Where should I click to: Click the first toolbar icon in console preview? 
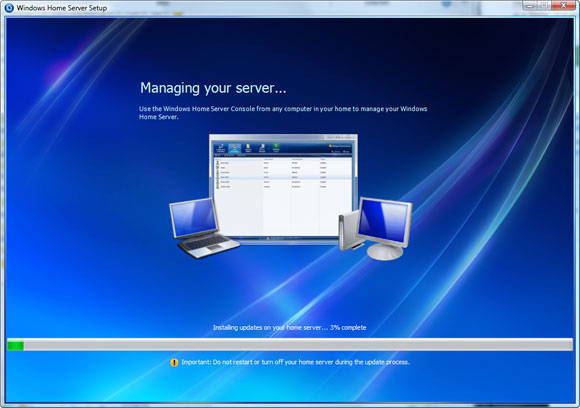coord(221,148)
